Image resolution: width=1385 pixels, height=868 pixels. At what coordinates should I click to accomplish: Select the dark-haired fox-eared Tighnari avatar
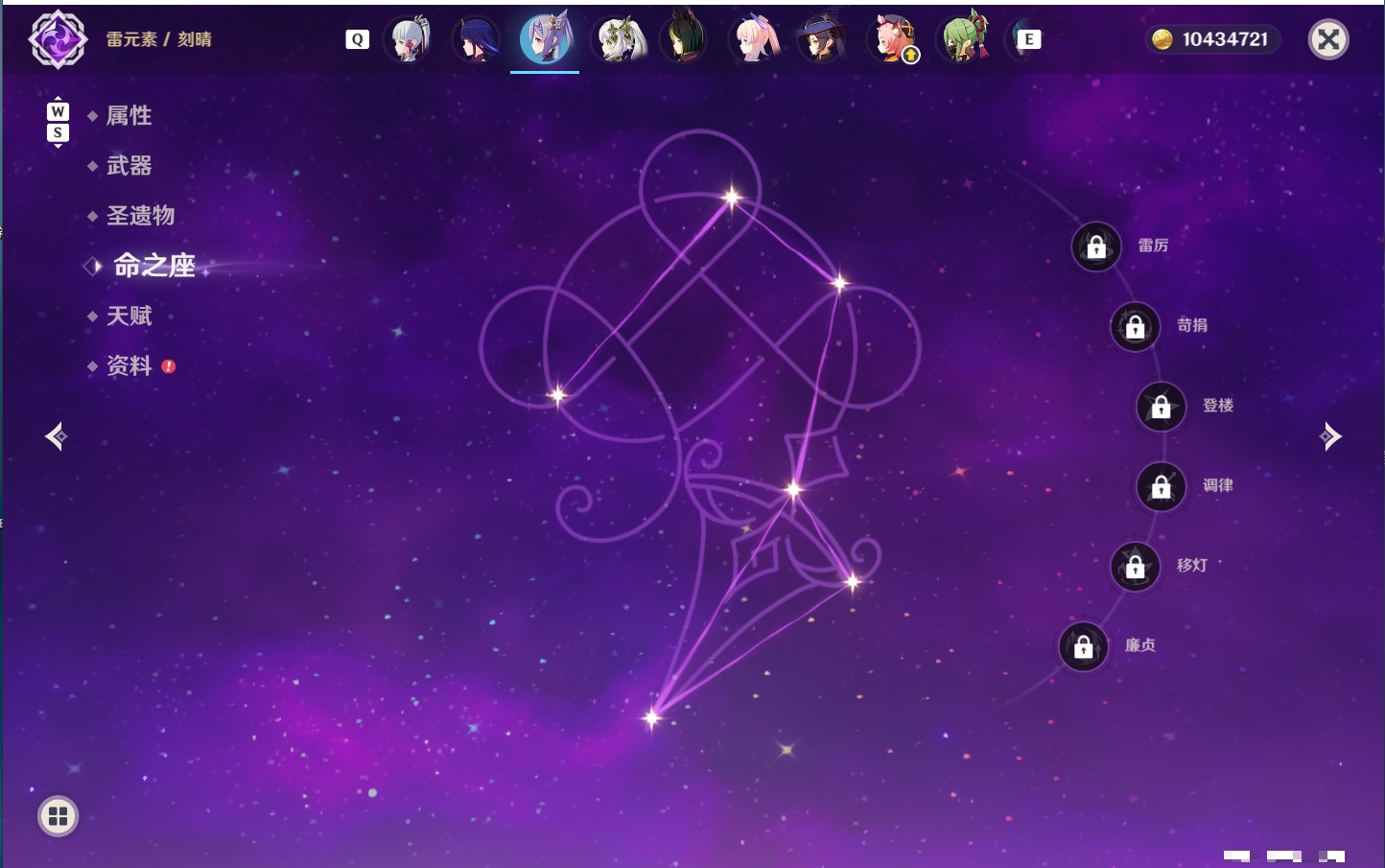click(684, 38)
